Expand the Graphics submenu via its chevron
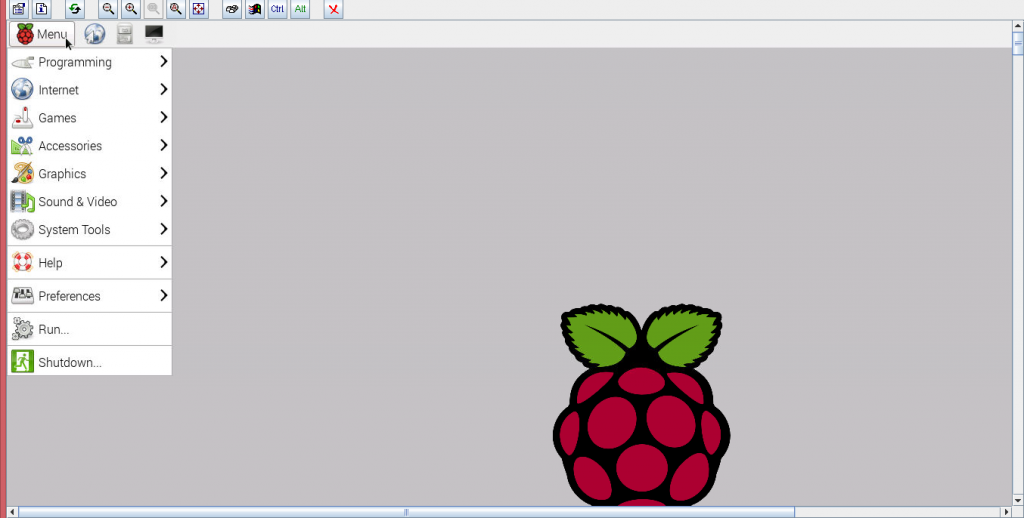 164,173
